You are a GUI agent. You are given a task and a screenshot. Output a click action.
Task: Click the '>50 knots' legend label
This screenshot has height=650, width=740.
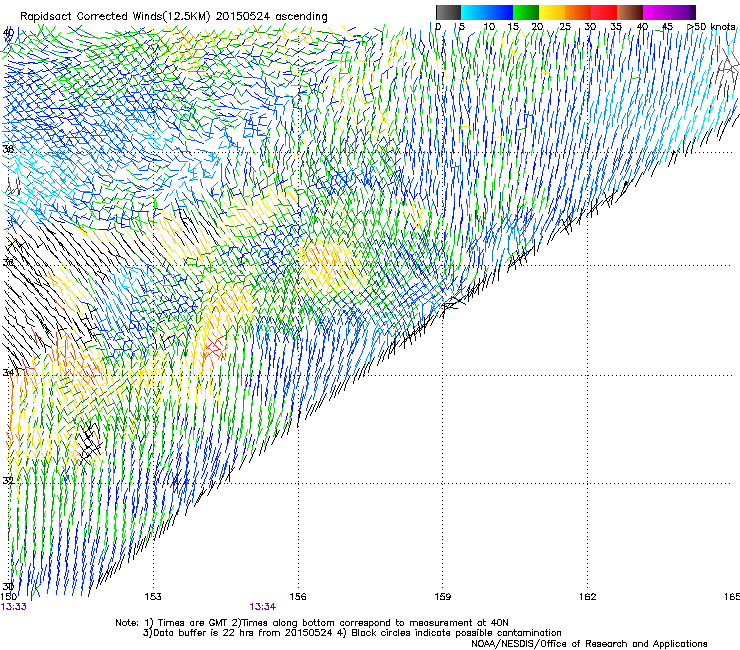[711, 26]
